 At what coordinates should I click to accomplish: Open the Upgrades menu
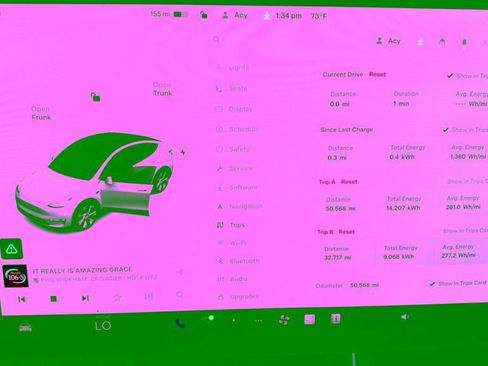(238, 296)
